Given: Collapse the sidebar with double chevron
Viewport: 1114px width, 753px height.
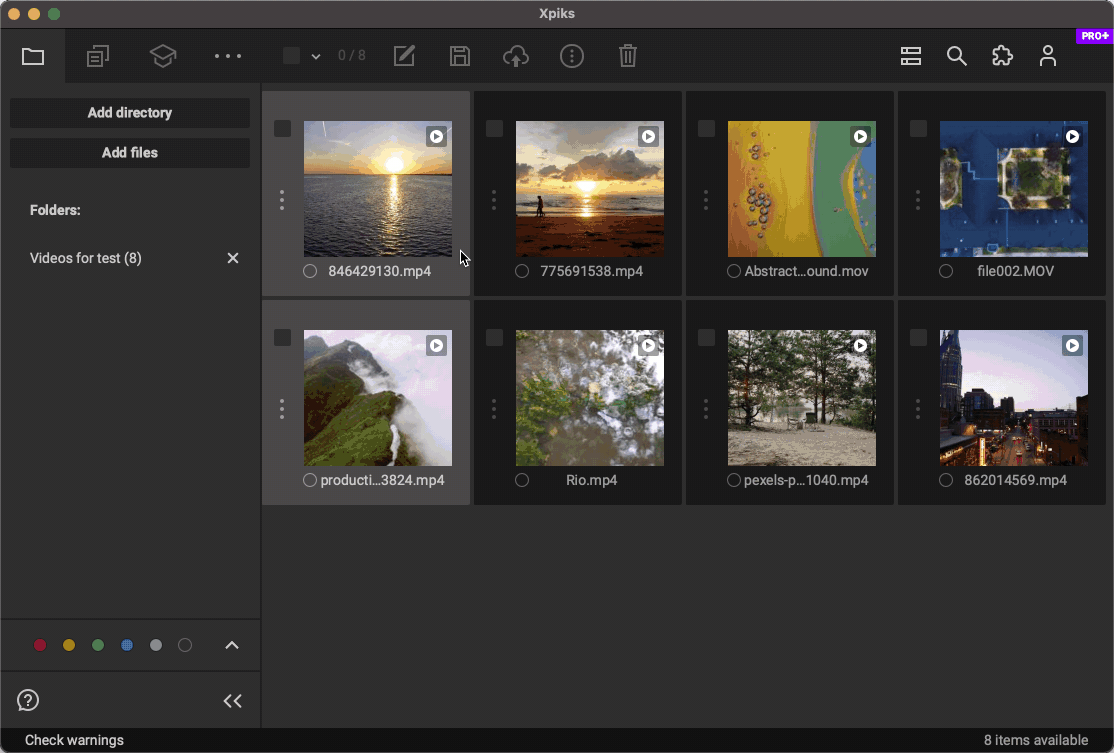Looking at the screenshot, I should pyautogui.click(x=233, y=701).
